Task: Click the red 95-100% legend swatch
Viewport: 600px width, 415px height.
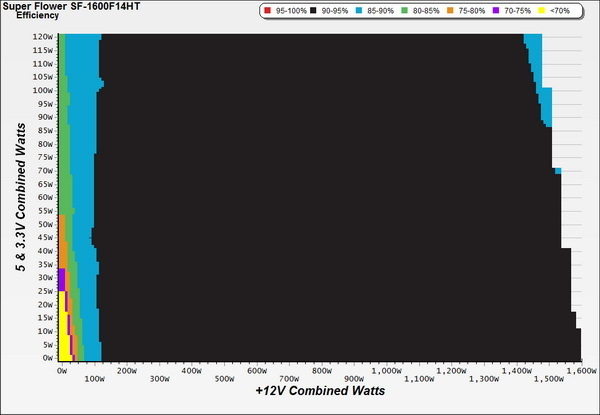Action: coord(267,11)
